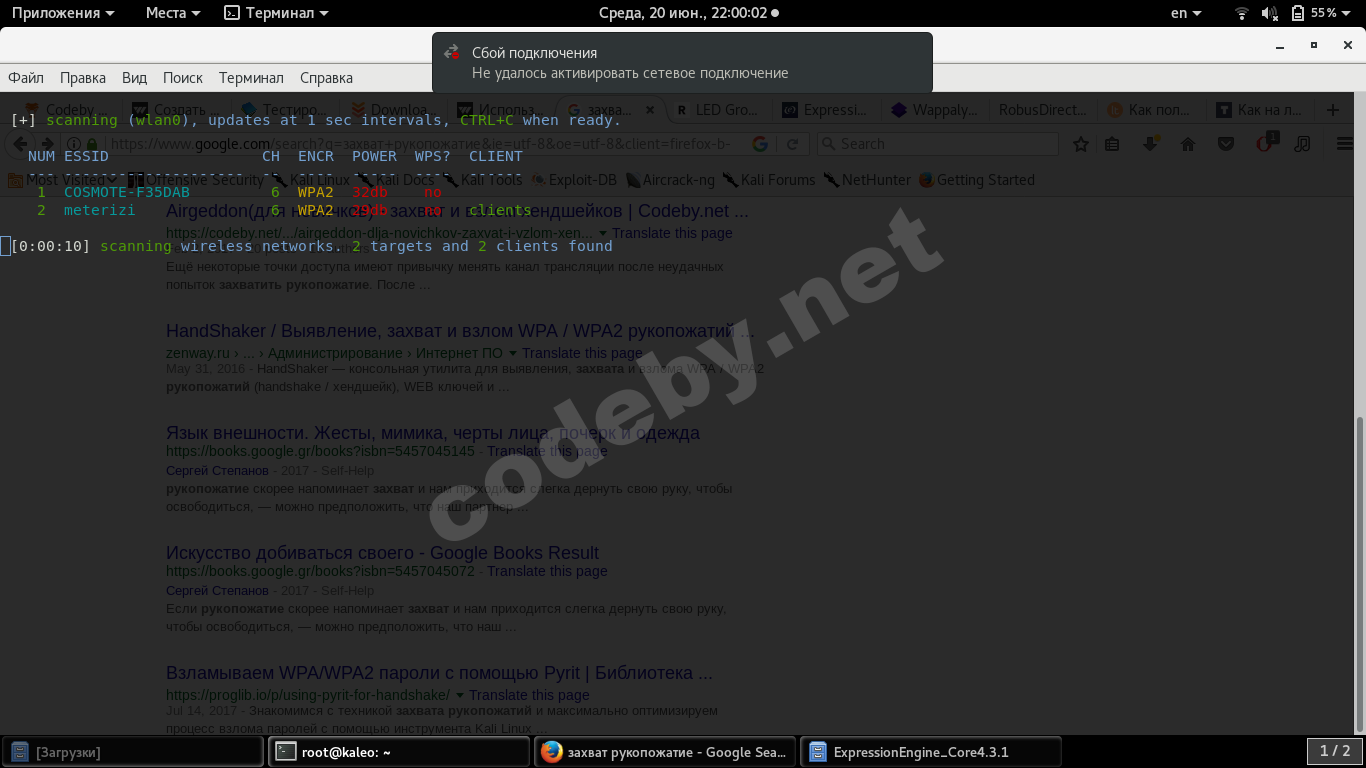Switch to the Как на л... tab in Firefox

click(1259, 110)
